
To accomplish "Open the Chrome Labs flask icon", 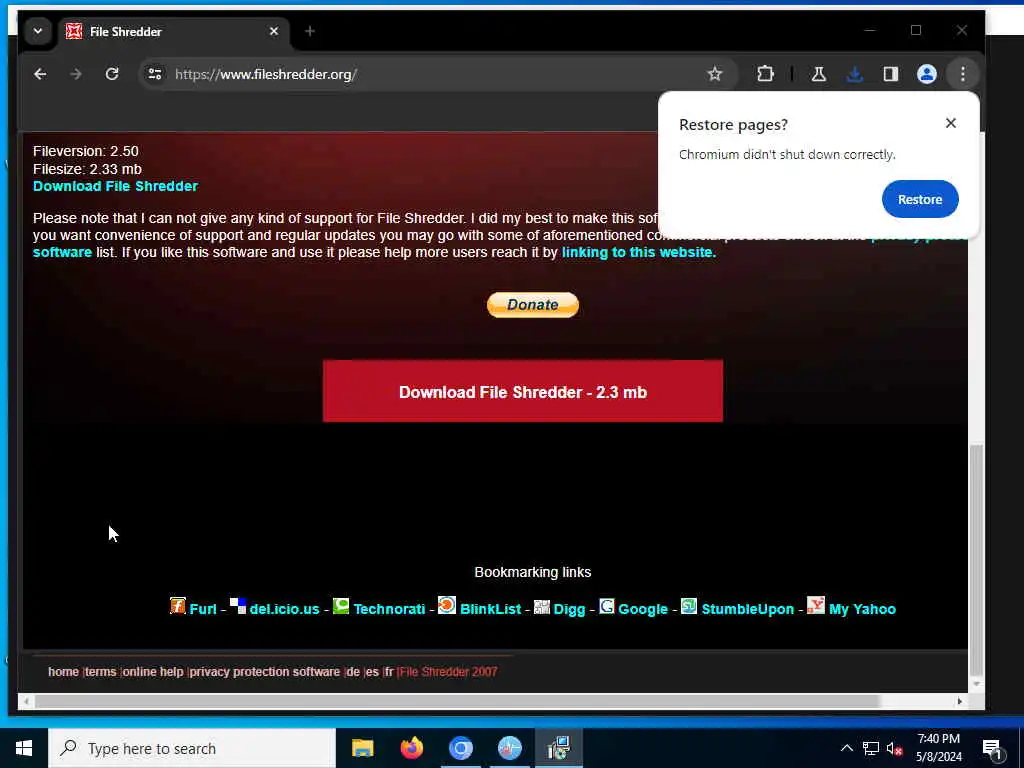I will [x=818, y=74].
